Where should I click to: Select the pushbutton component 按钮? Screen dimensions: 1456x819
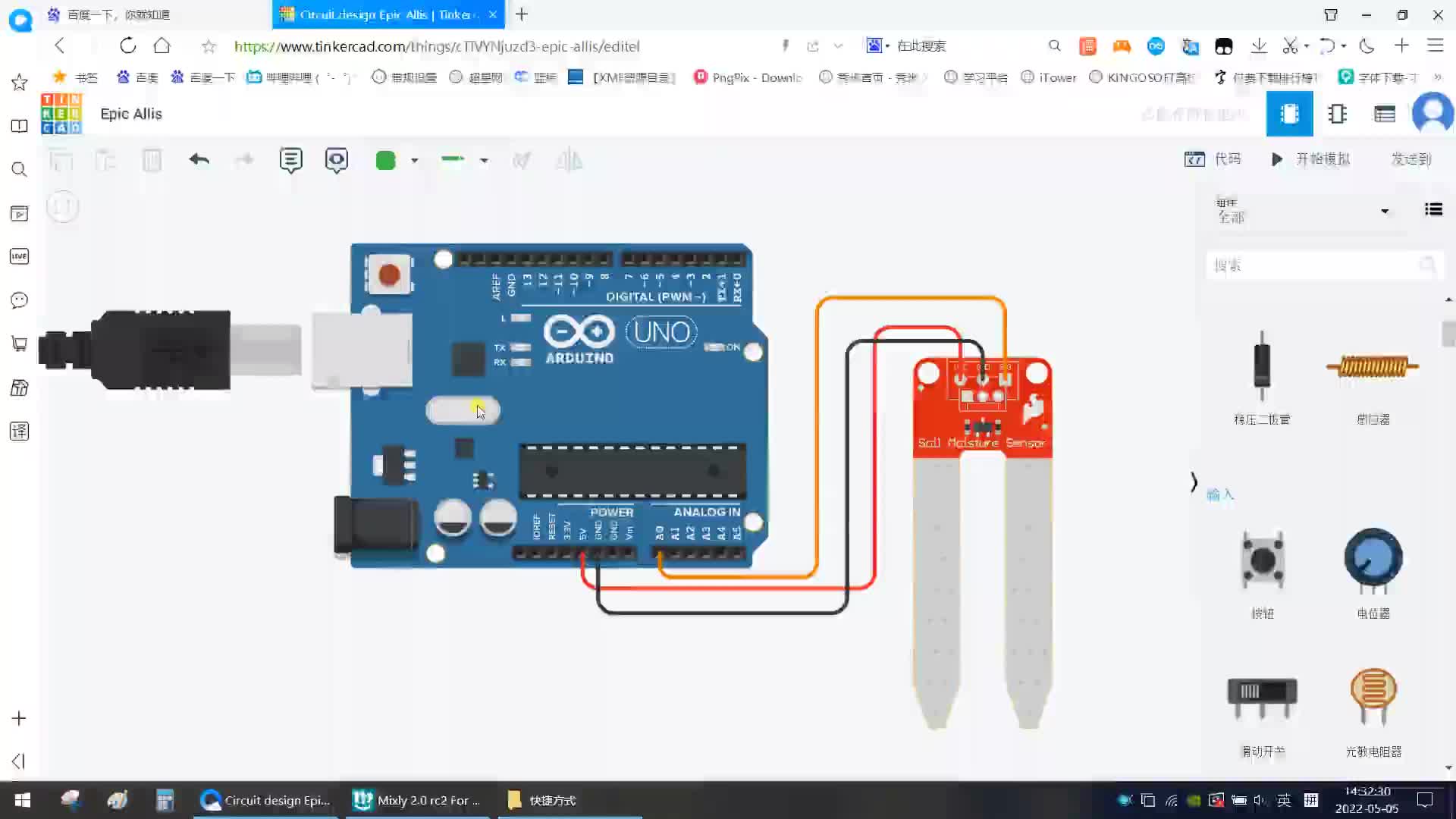pyautogui.click(x=1263, y=574)
